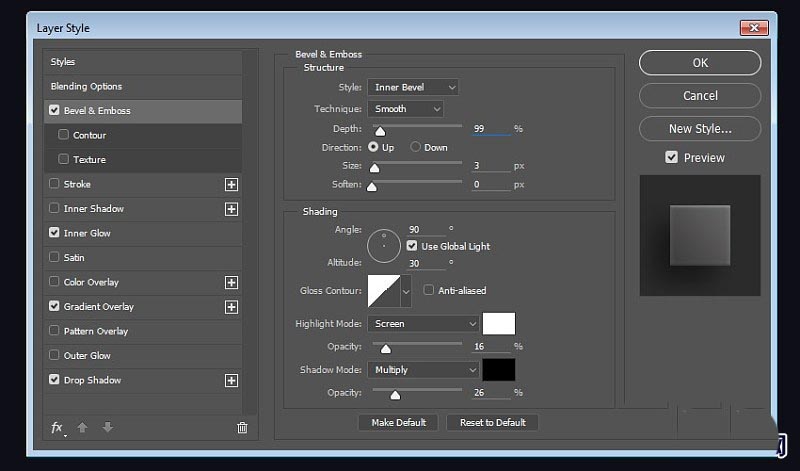Click the Highlight Opacity slider handle

pyautogui.click(x=386, y=349)
